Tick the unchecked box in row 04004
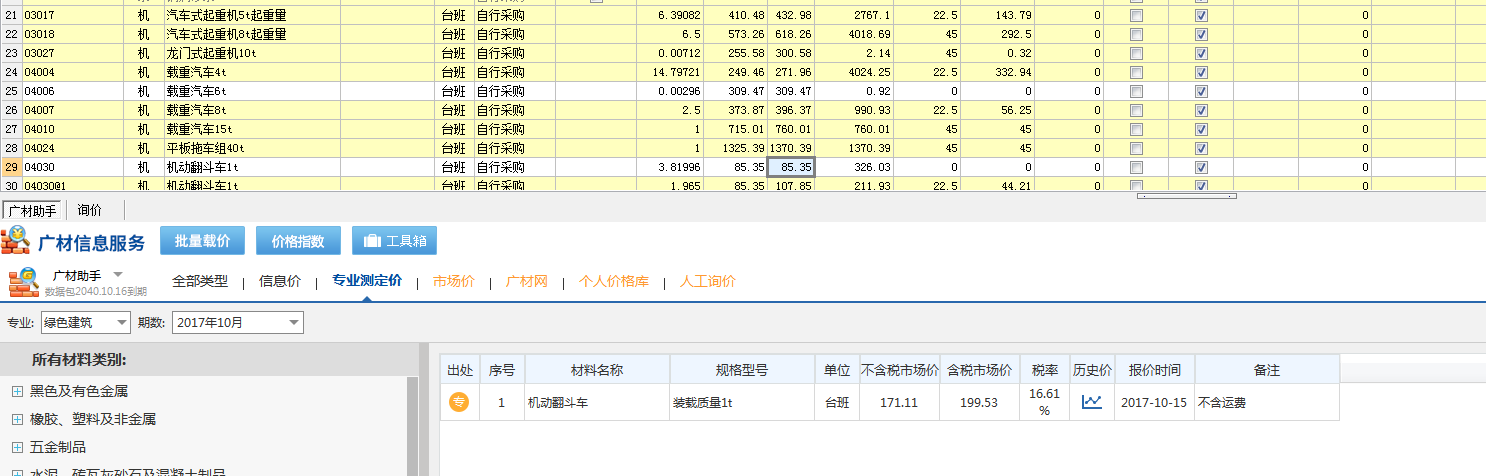This screenshot has height=476, width=1486. click(x=1136, y=72)
